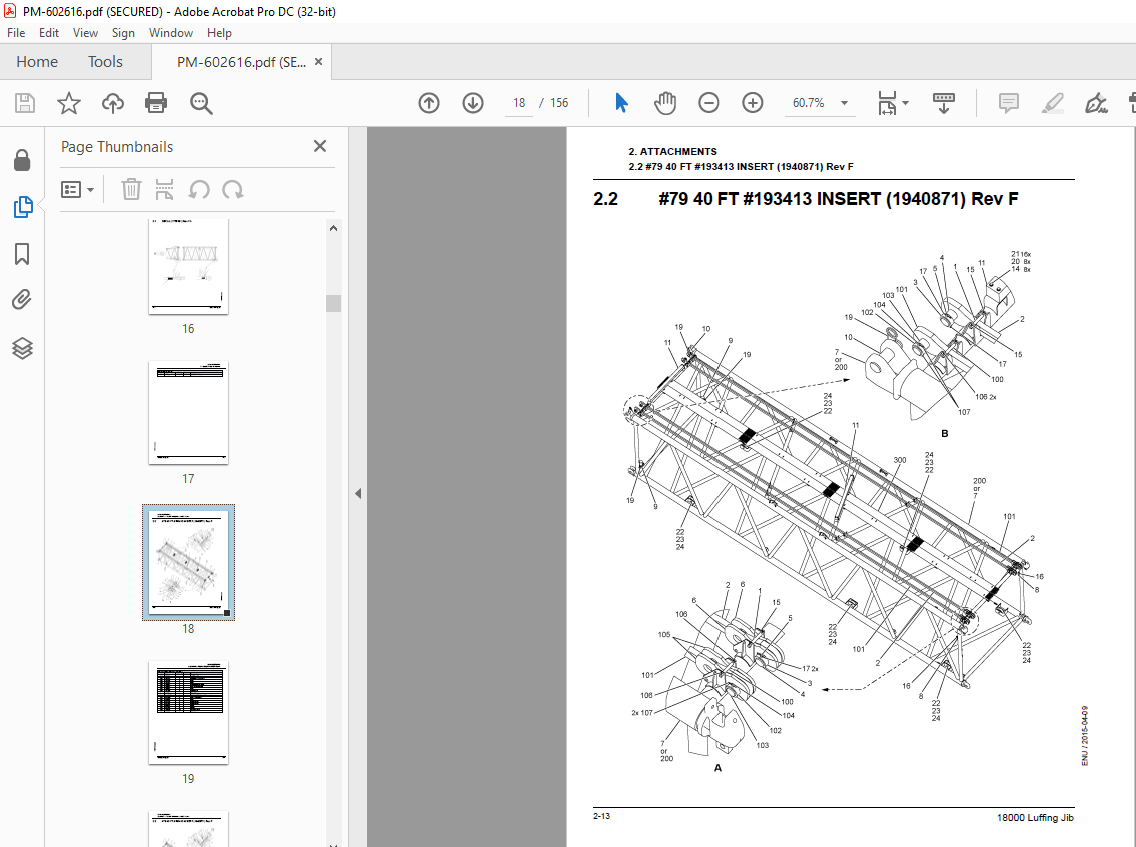Select page 16 thumbnail
This screenshot has height=847, width=1136.
[x=188, y=266]
